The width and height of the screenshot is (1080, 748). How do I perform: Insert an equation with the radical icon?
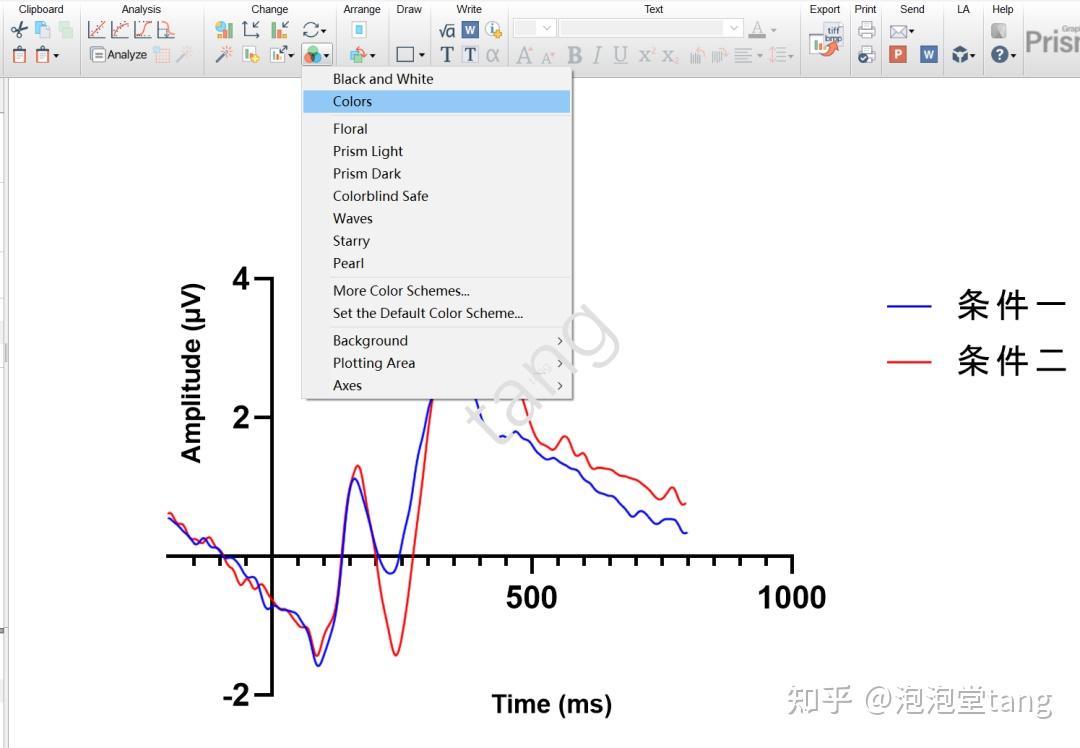[x=447, y=29]
